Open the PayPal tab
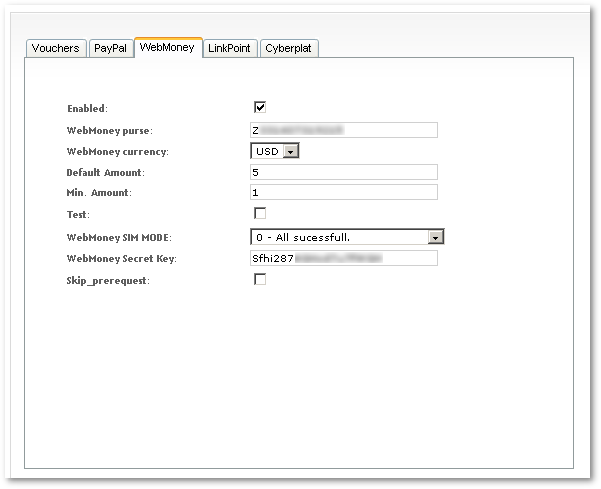The height and width of the screenshot is (489, 601). point(110,48)
